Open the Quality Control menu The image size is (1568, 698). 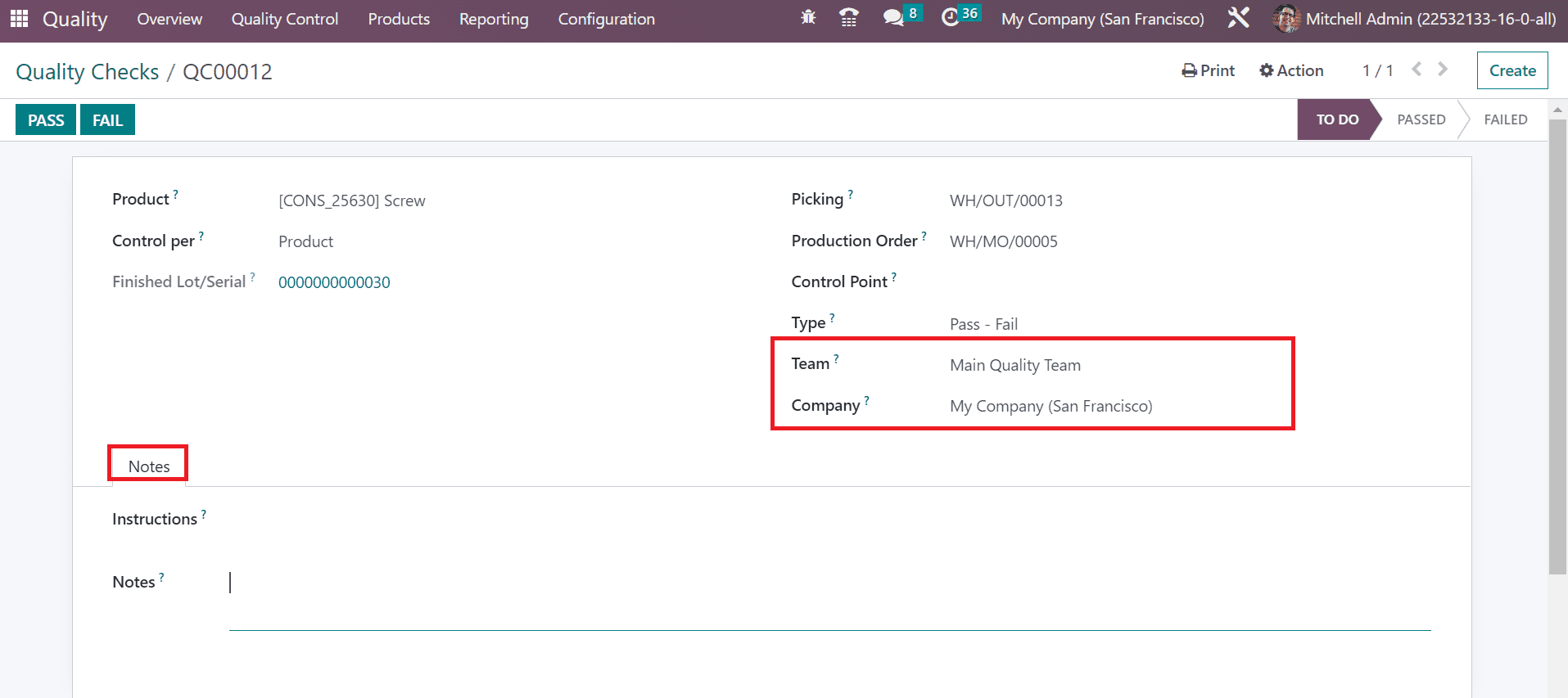[284, 19]
